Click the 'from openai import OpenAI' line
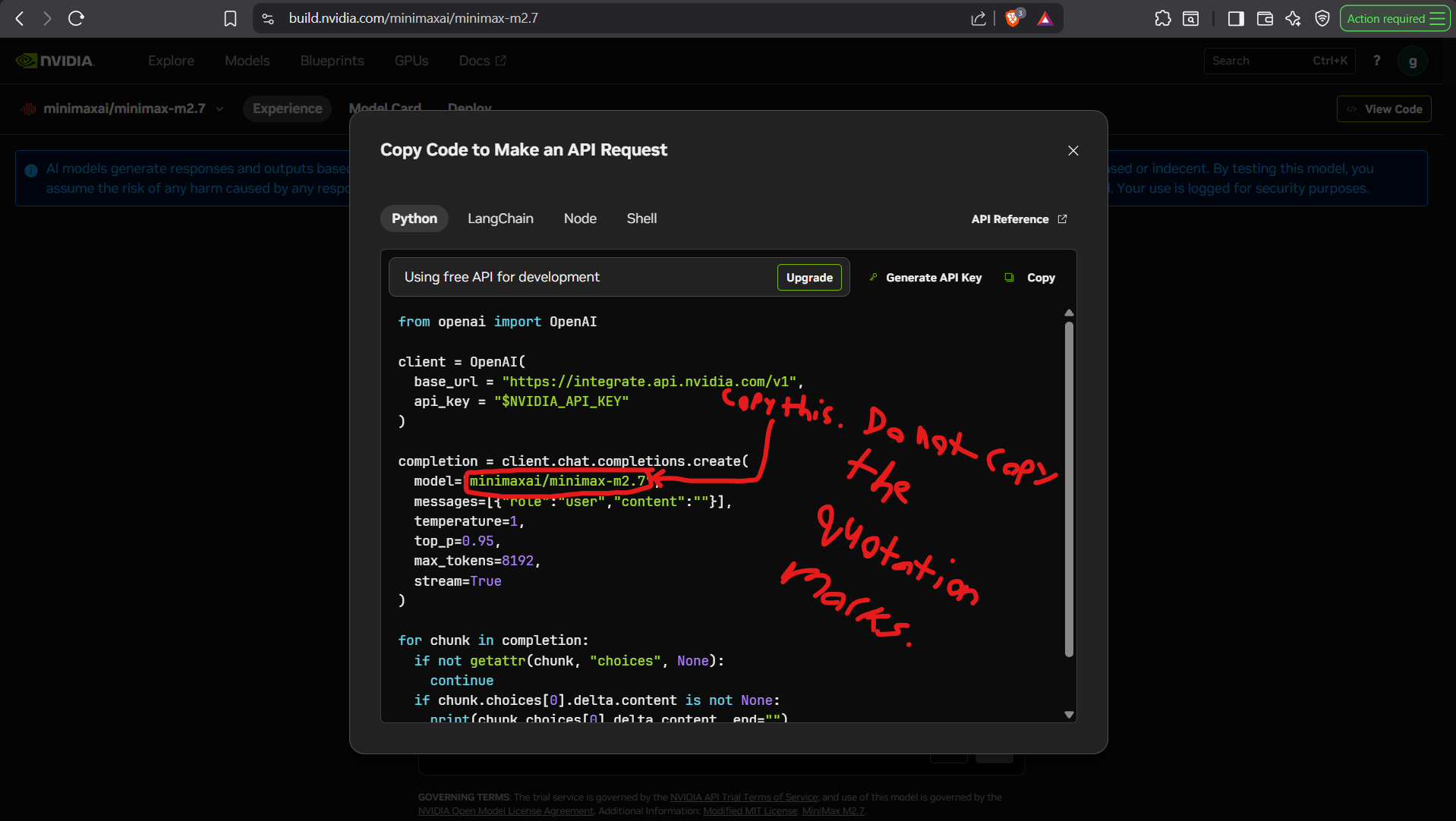 click(497, 322)
